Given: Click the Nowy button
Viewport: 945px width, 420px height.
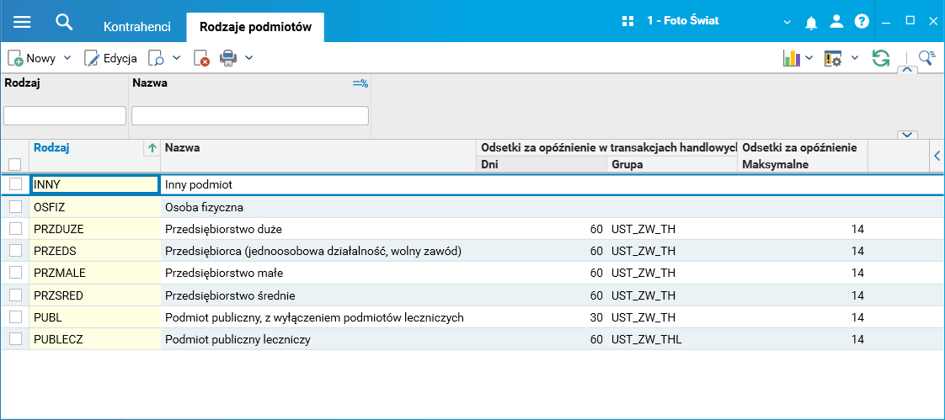Looking at the screenshot, I should (x=32, y=59).
